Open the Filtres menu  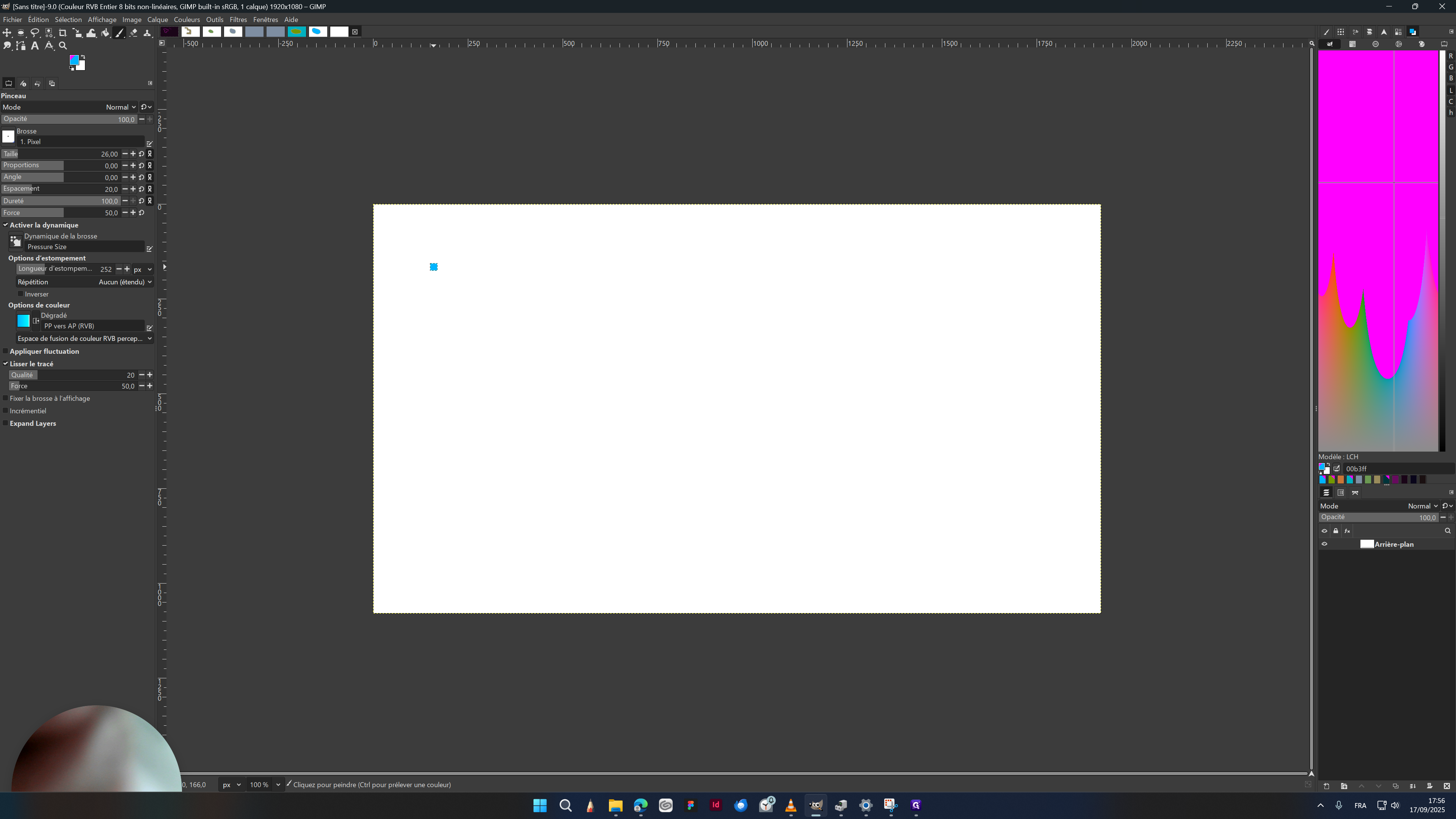pyautogui.click(x=238, y=19)
